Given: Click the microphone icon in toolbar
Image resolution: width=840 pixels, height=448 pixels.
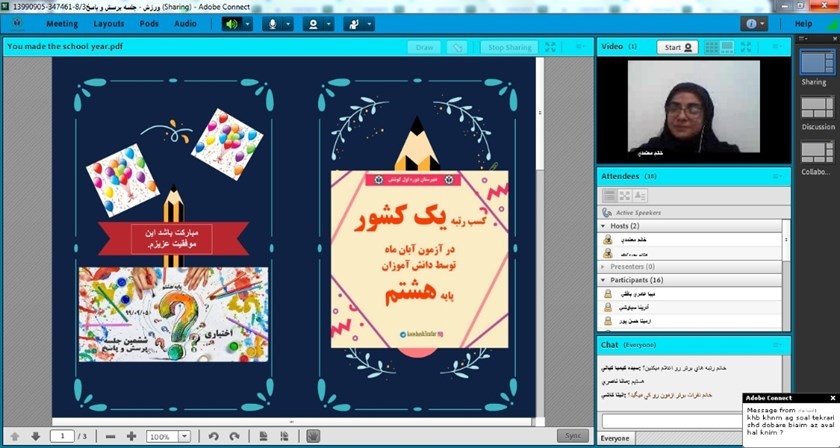Looking at the screenshot, I should [269, 23].
